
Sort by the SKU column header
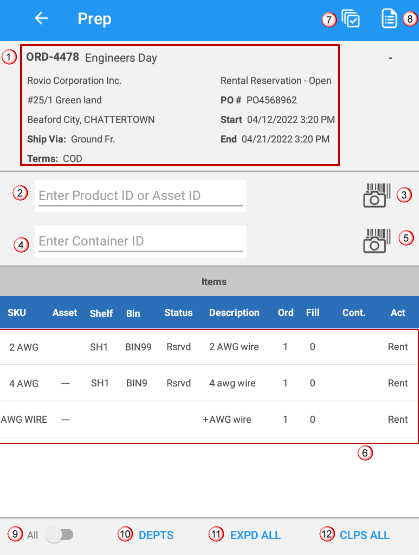pos(17,313)
